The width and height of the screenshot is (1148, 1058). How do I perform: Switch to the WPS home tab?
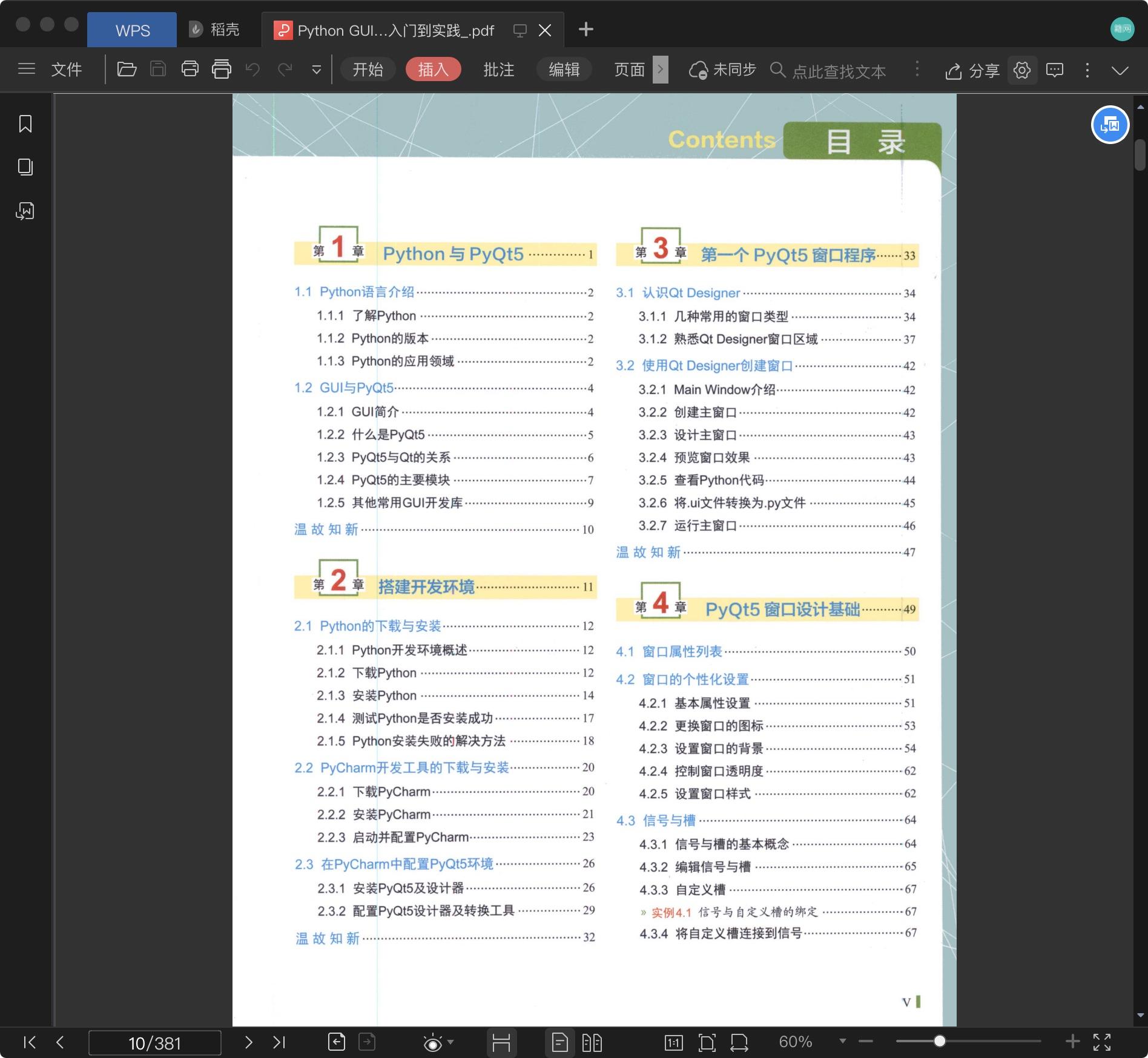pos(133,30)
